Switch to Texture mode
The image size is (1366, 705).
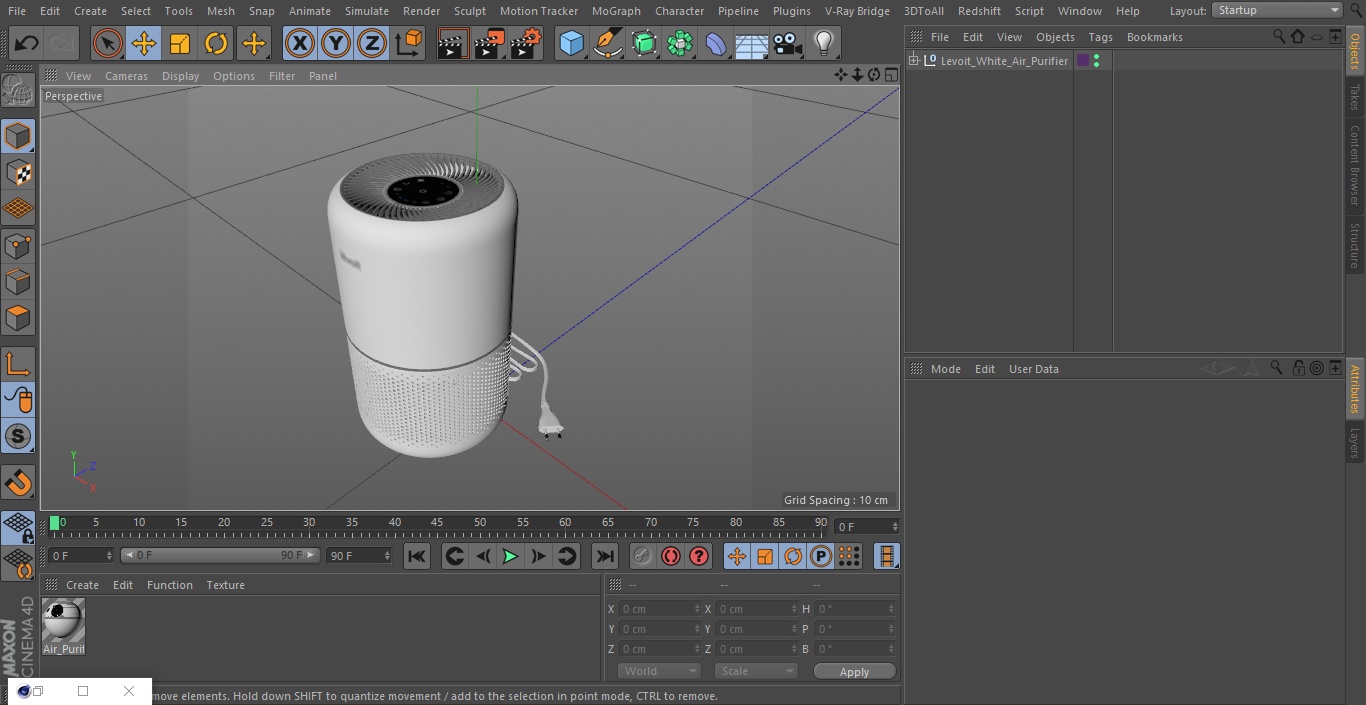click(18, 172)
